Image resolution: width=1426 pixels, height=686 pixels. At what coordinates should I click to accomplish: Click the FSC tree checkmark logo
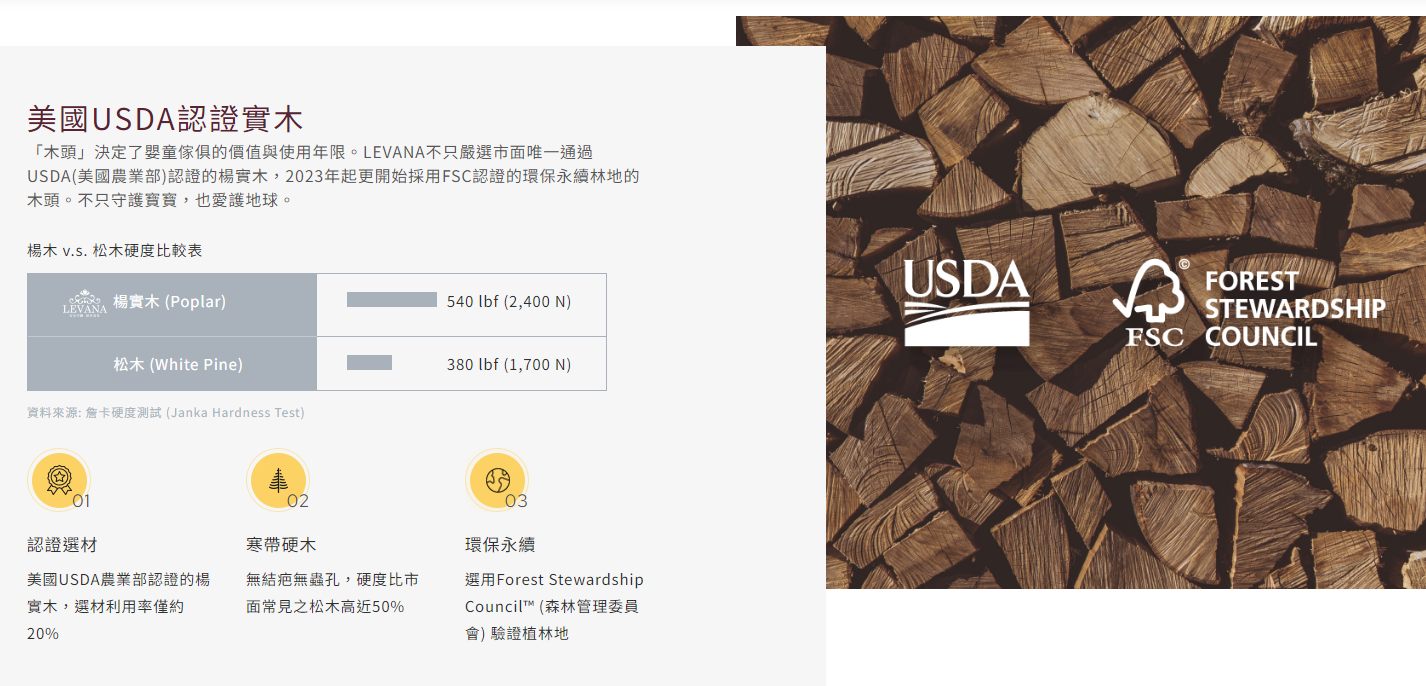pos(1149,302)
